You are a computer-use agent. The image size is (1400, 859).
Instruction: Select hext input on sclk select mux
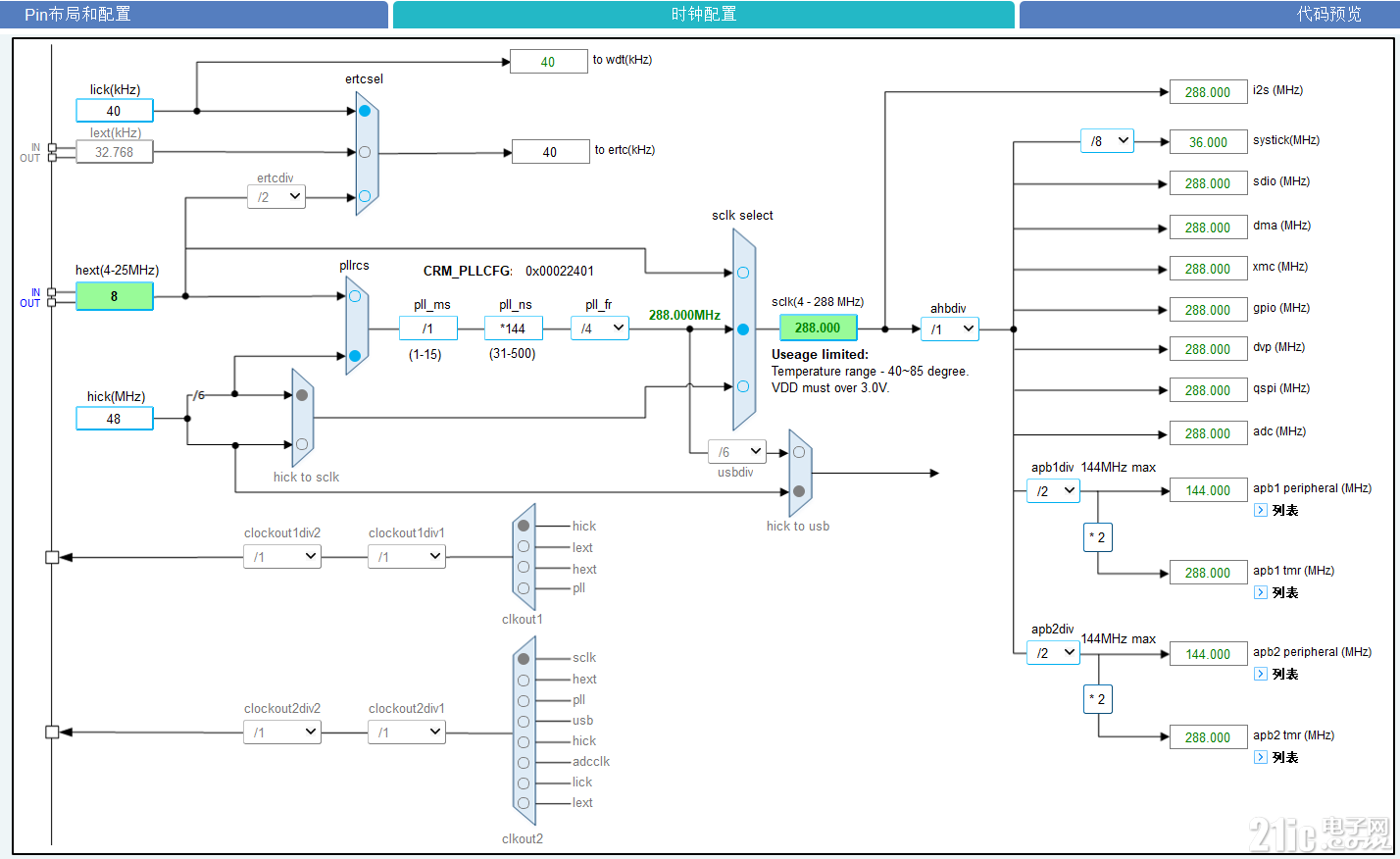(743, 273)
